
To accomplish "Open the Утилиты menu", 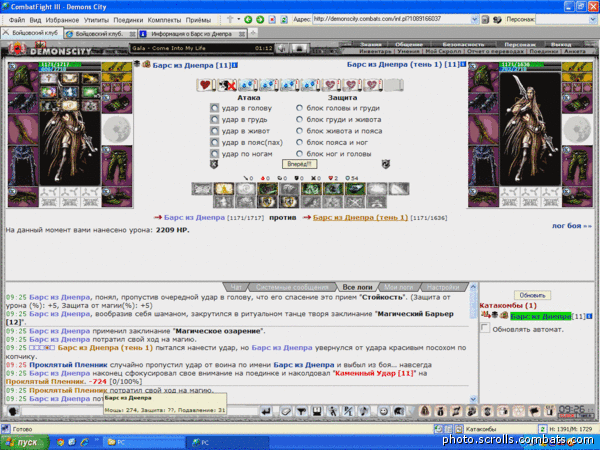I will tap(96, 20).
